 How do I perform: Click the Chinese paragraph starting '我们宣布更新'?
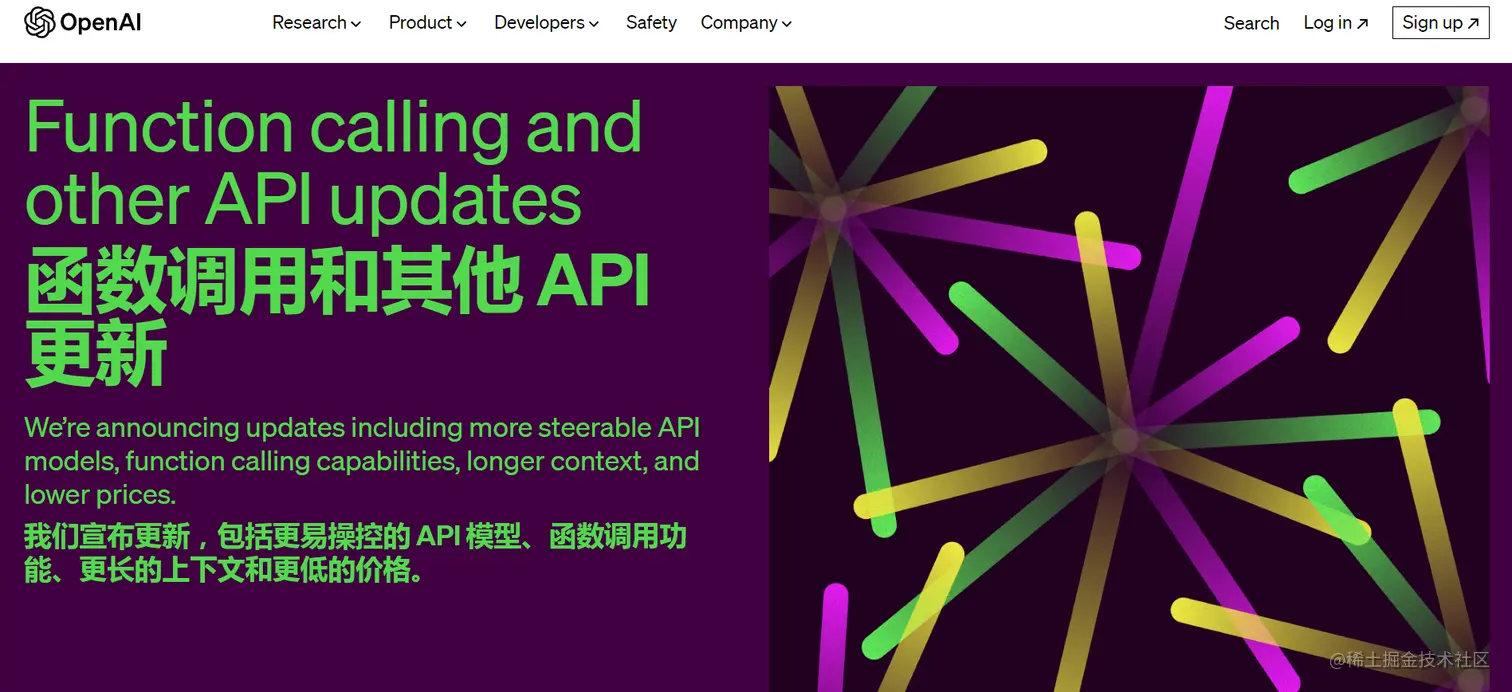pos(356,553)
